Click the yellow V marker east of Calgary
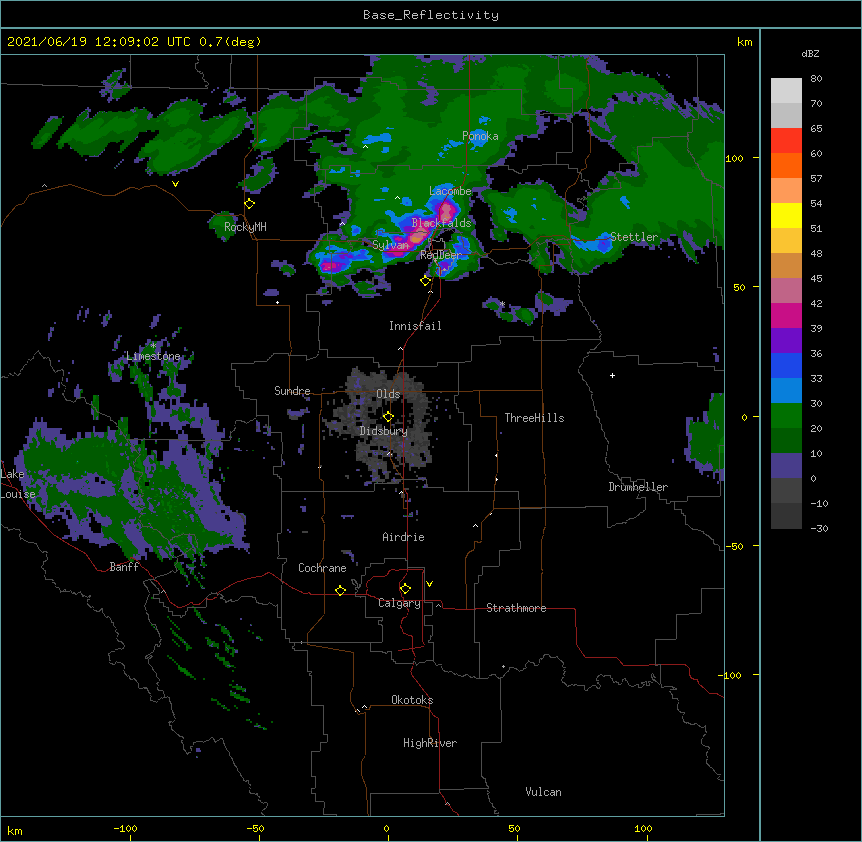Screen dimensions: 862x842 point(429,584)
